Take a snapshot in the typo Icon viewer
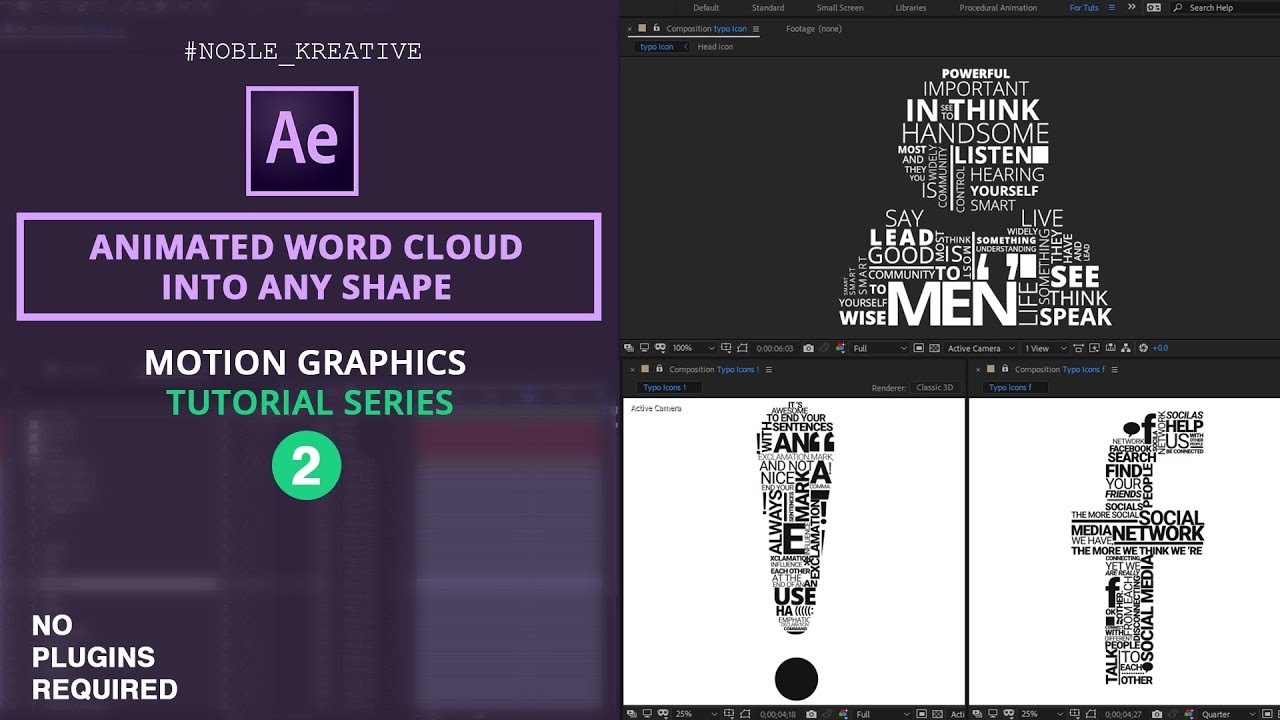Image resolution: width=1280 pixels, height=720 pixels. 810,348
